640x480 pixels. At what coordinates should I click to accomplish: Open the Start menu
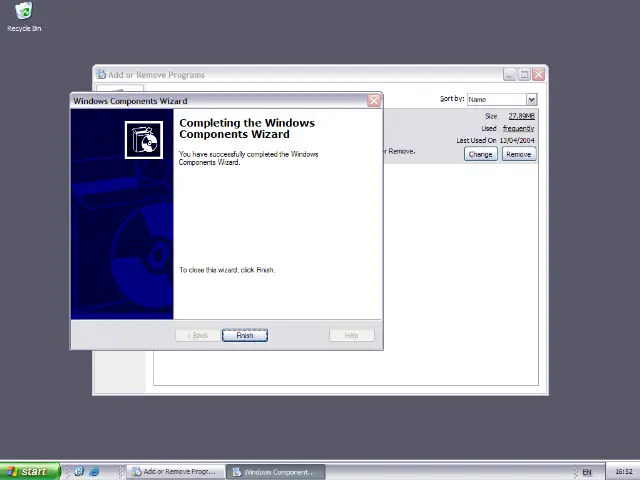point(30,471)
